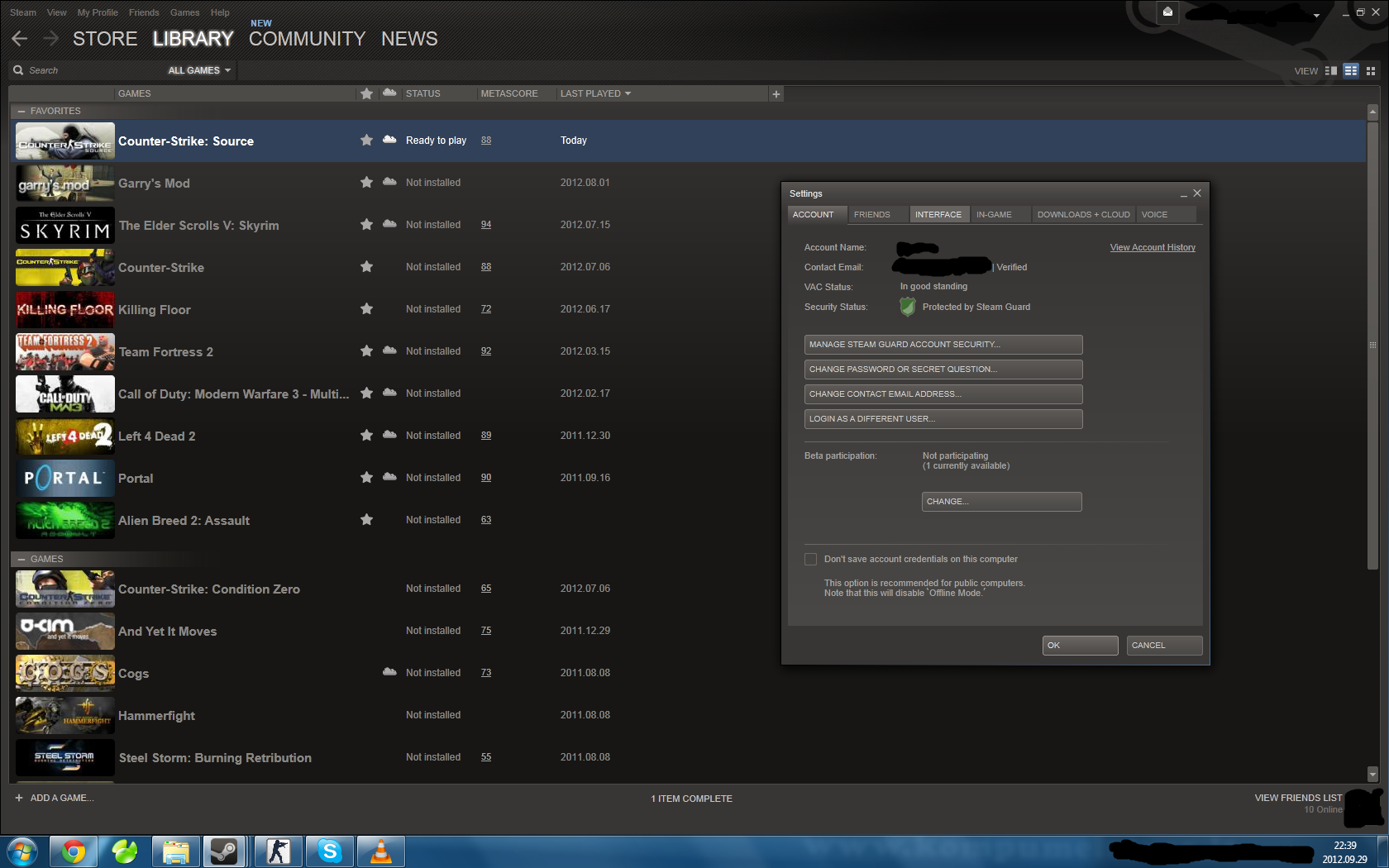Viewport: 1389px width, 868px height.
Task: Click Login as a Different User
Action: 943,419
